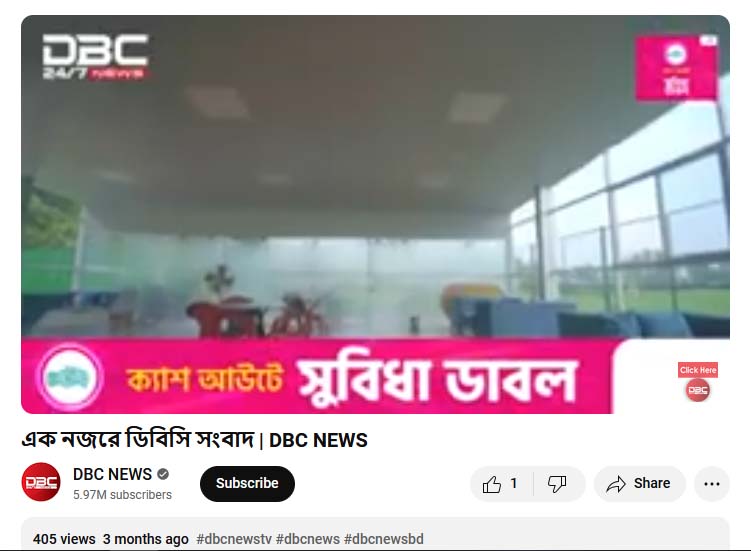
Task: Subscribe to the DBC NEWS channel
Action: click(x=247, y=484)
